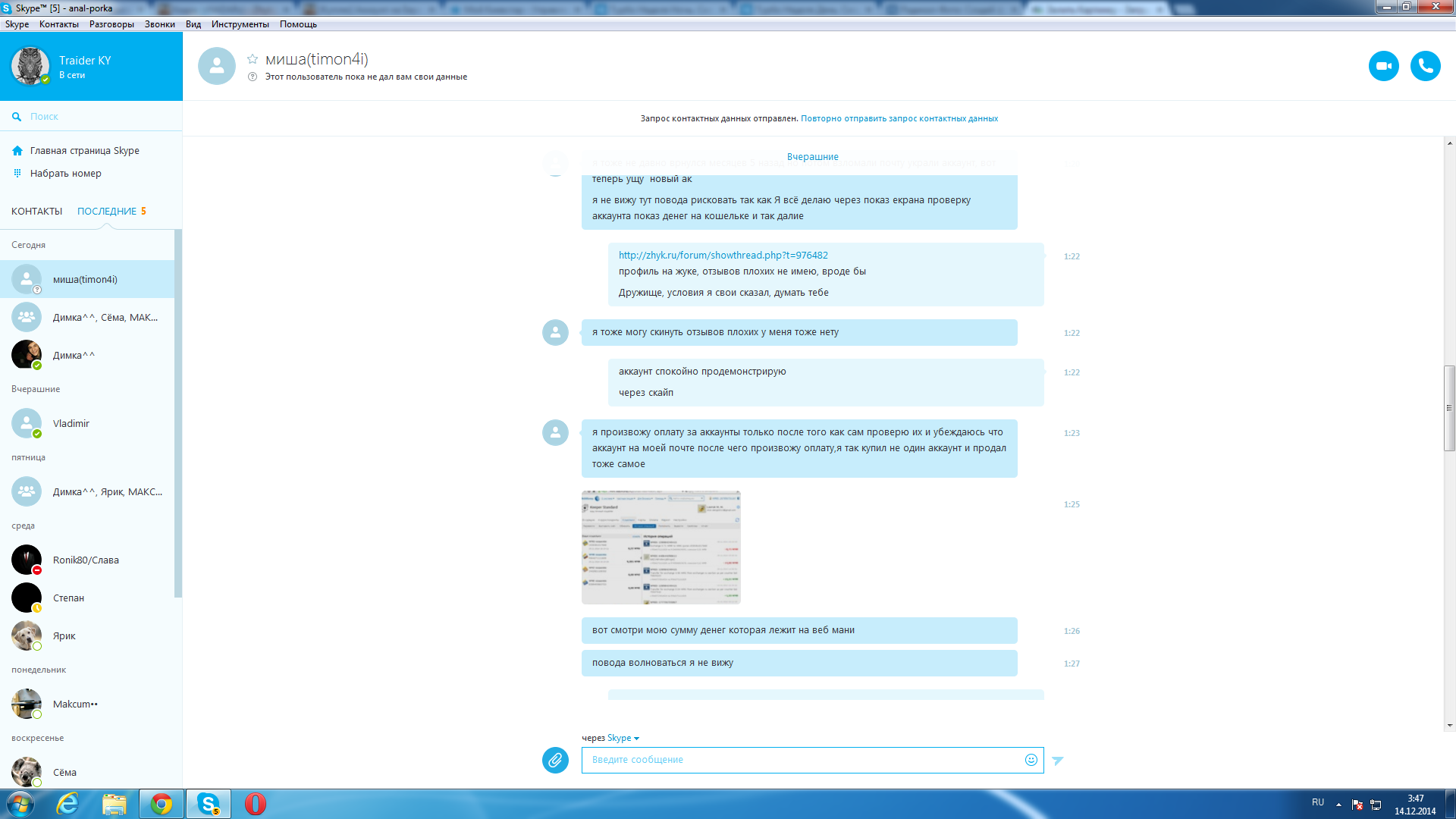
Task: Add миша(timon4i) to favorites with the star icon
Action: 253,59
